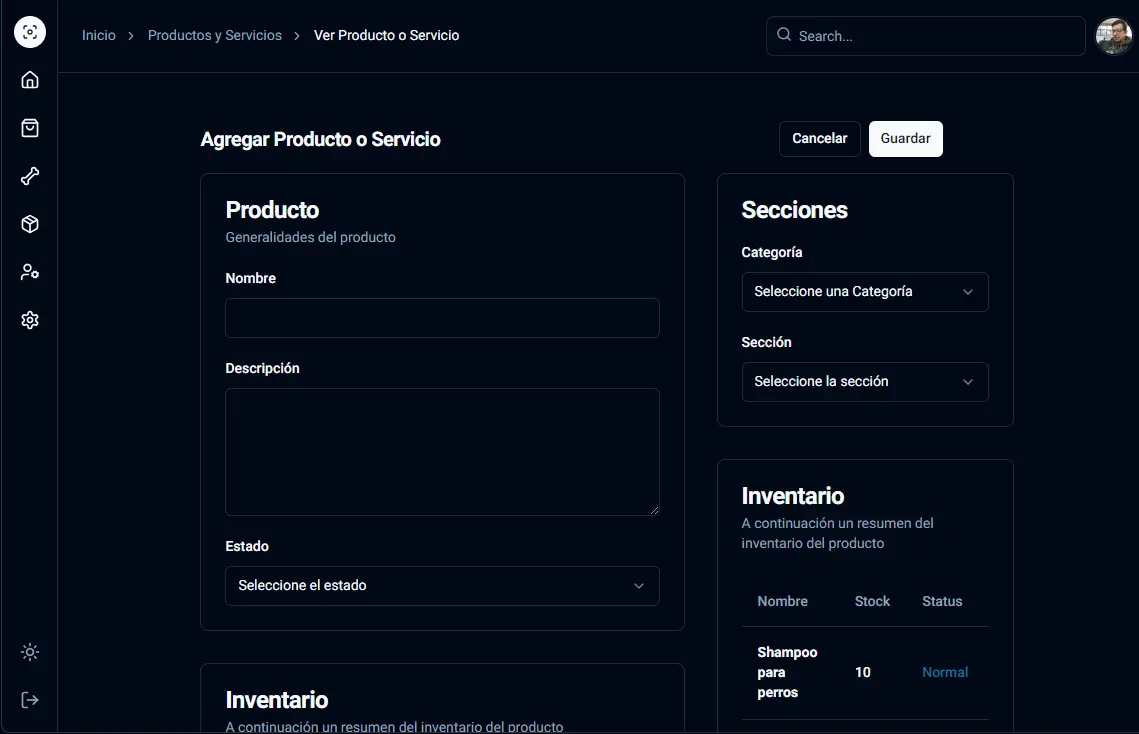Image resolution: width=1139 pixels, height=734 pixels.
Task: Click the app logo icon at top left
Action: [29, 31]
